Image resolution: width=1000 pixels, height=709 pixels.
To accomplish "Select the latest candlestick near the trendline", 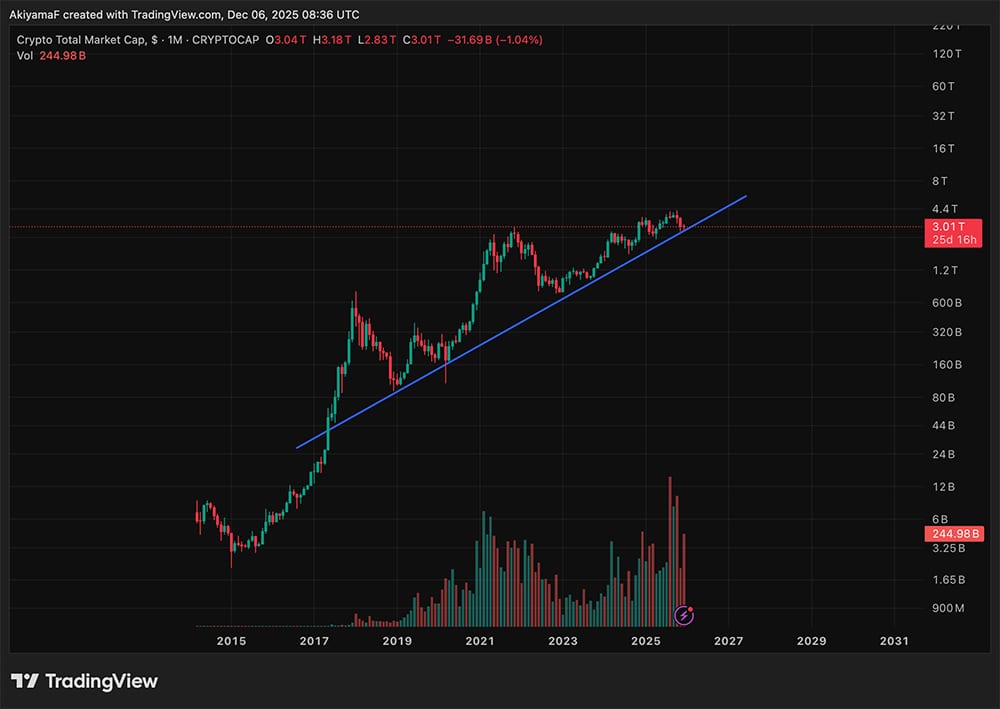I will (x=678, y=222).
